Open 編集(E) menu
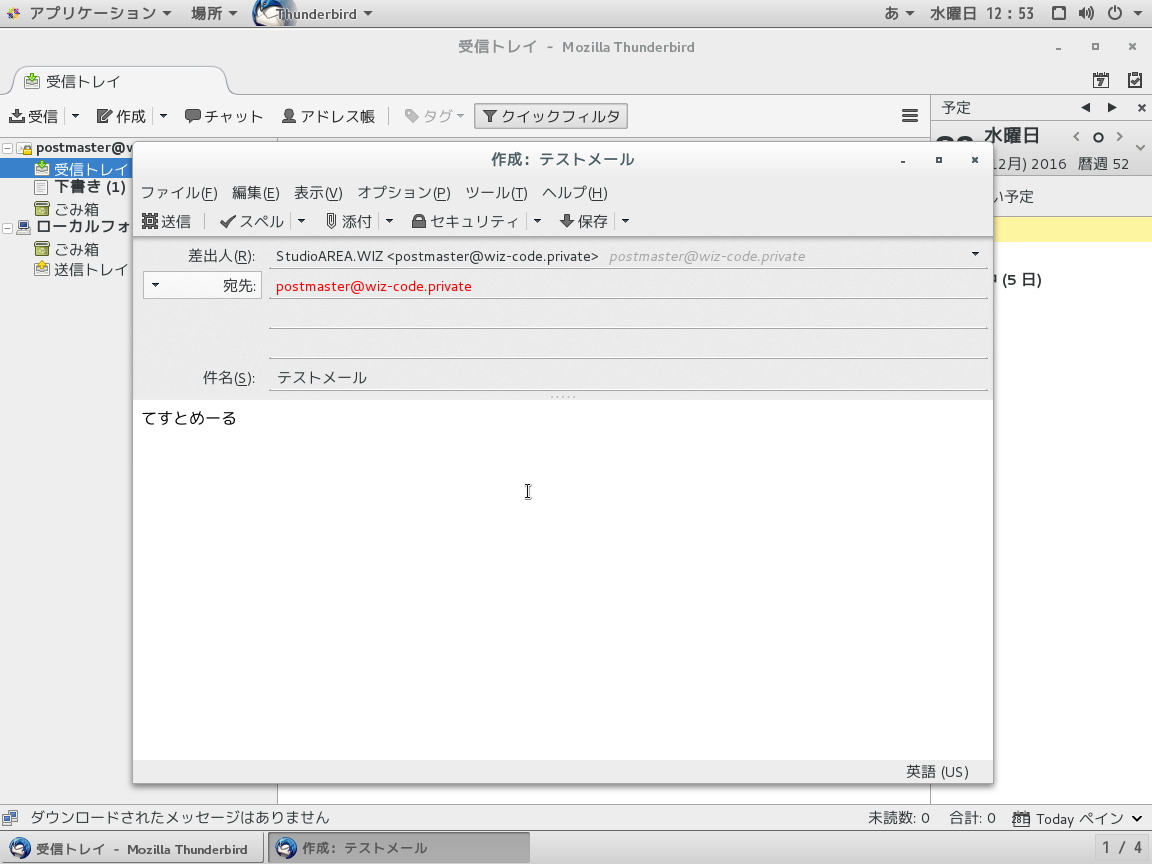 click(x=256, y=192)
